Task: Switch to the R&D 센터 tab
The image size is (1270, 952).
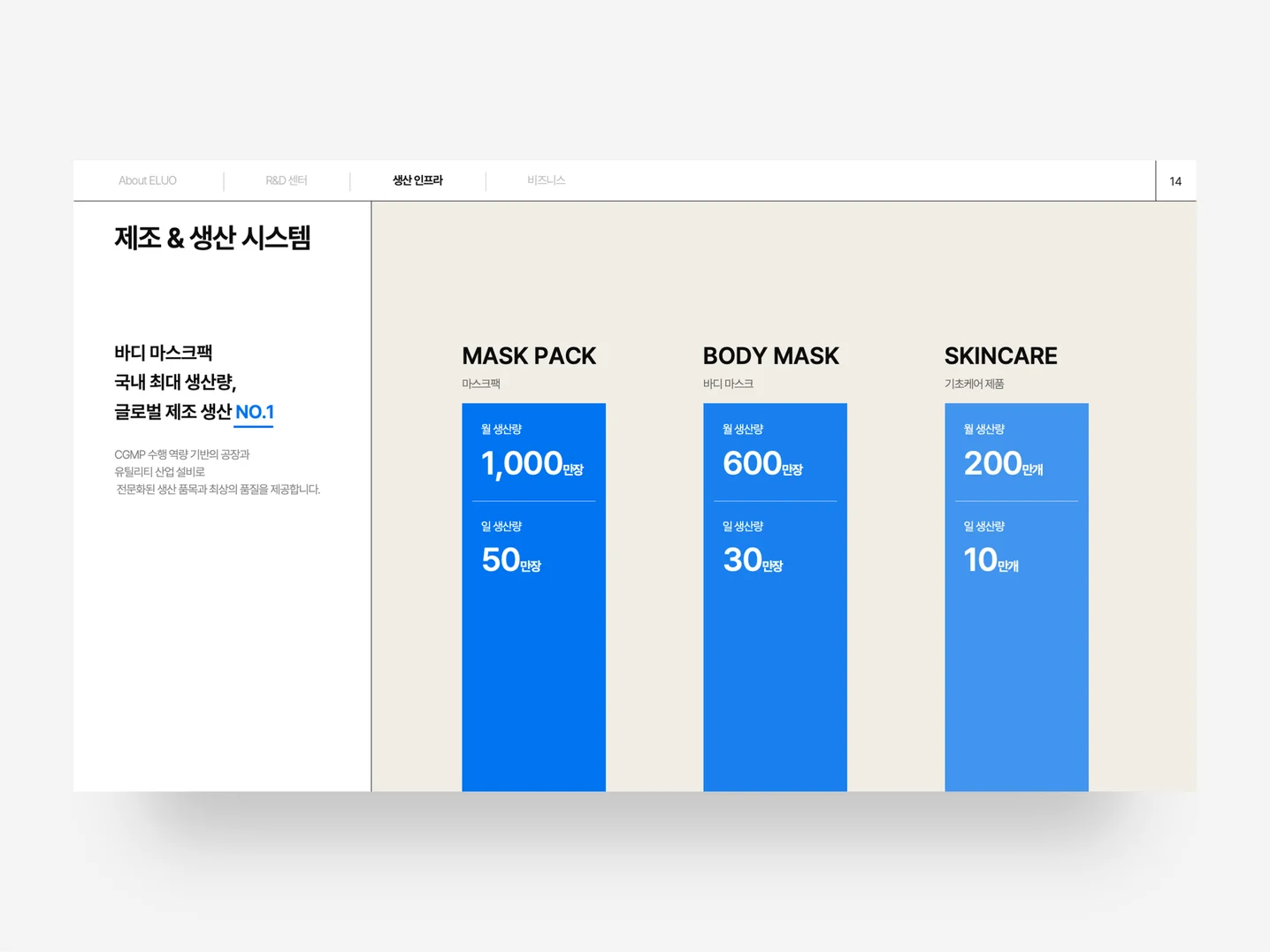Action: pos(287,180)
